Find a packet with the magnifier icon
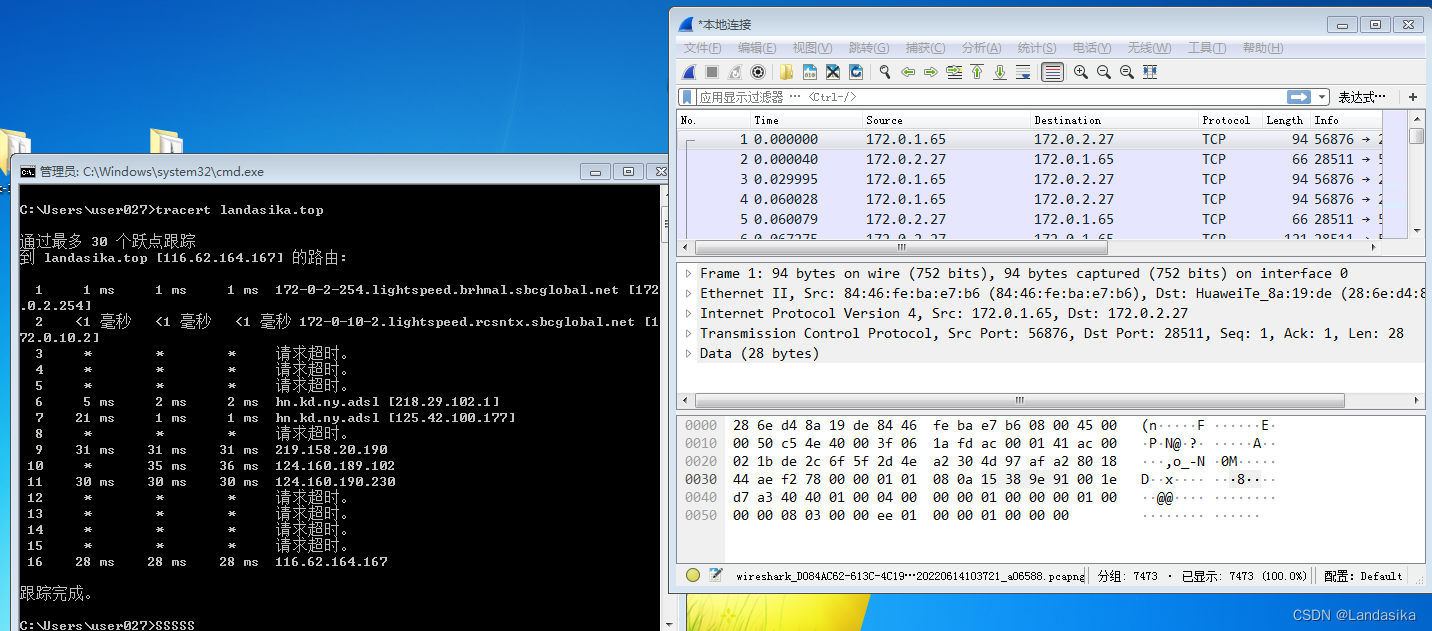Screen dimensions: 1432x631 [885, 72]
